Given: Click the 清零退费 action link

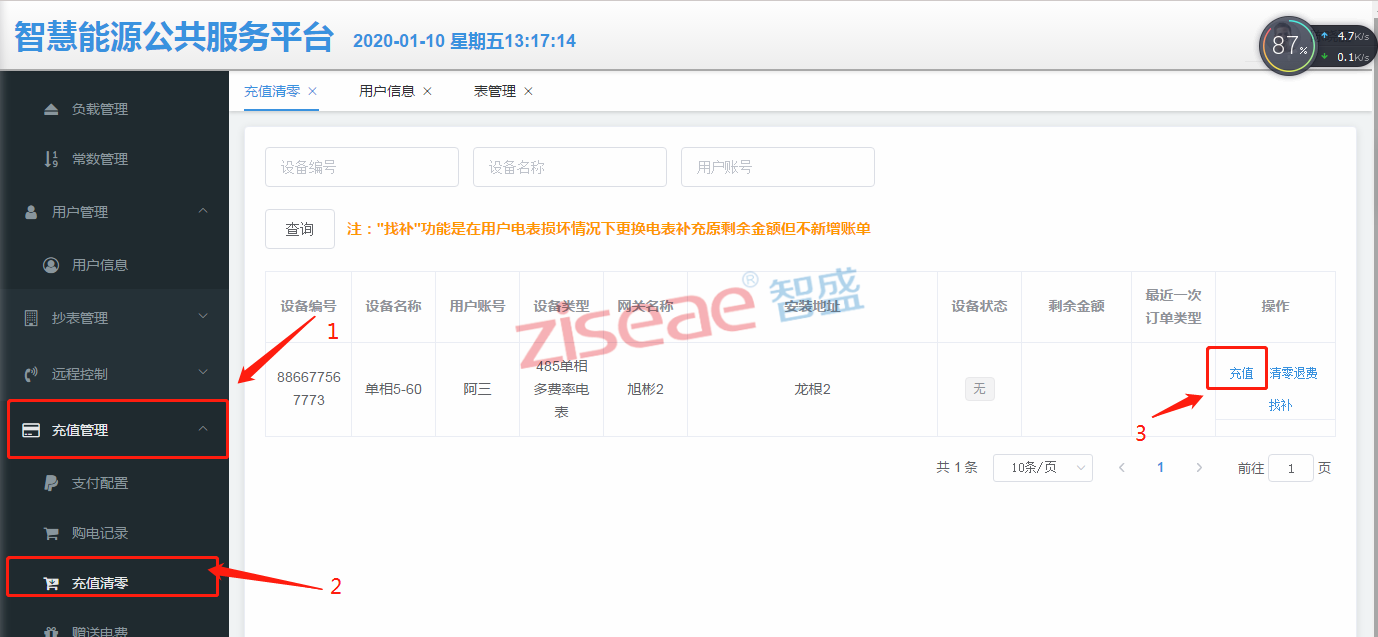Looking at the screenshot, I should click(x=1293, y=373).
